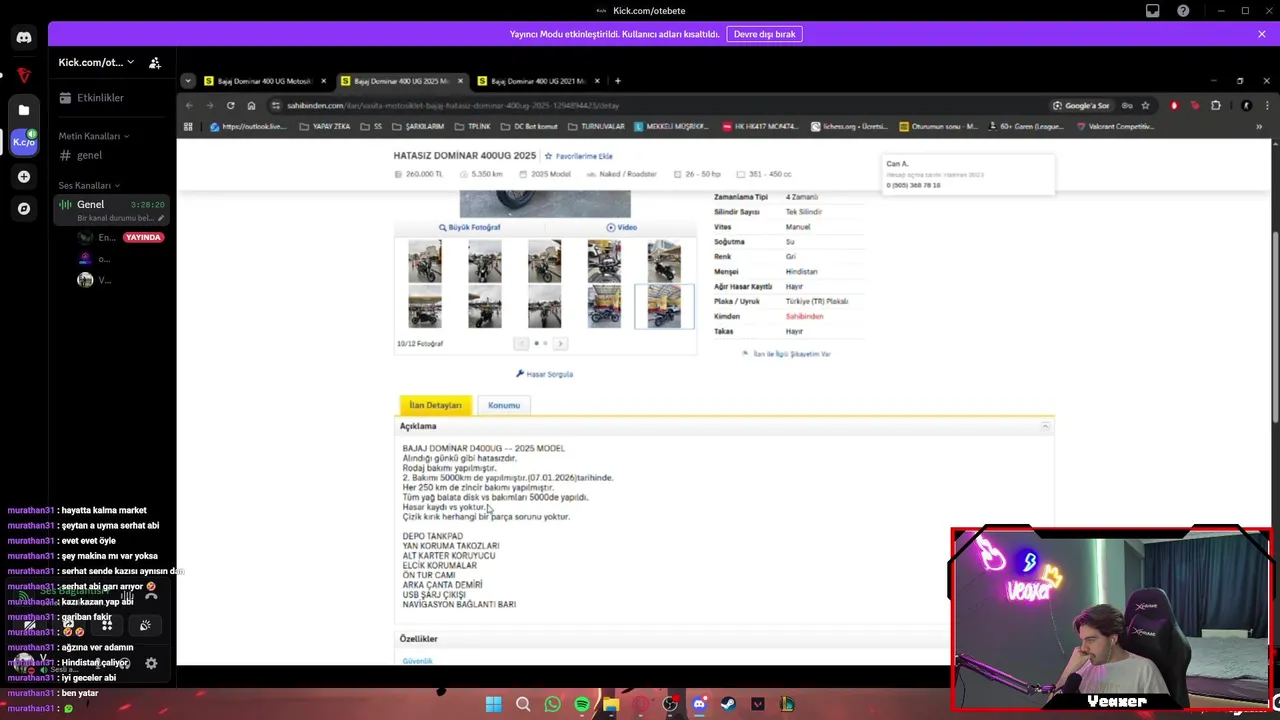Open the browser tab search dropdown

click(x=188, y=81)
